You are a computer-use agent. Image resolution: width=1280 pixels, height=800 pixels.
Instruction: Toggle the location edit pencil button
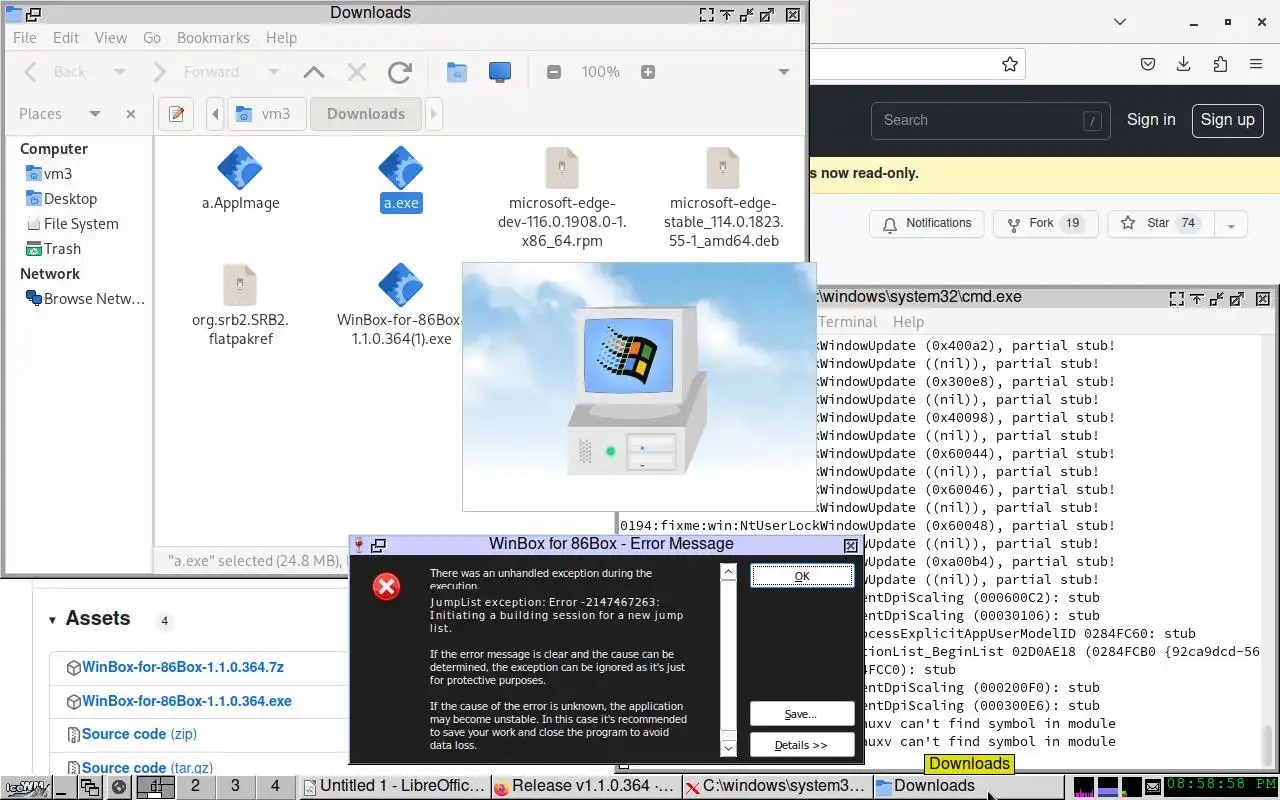pos(176,114)
